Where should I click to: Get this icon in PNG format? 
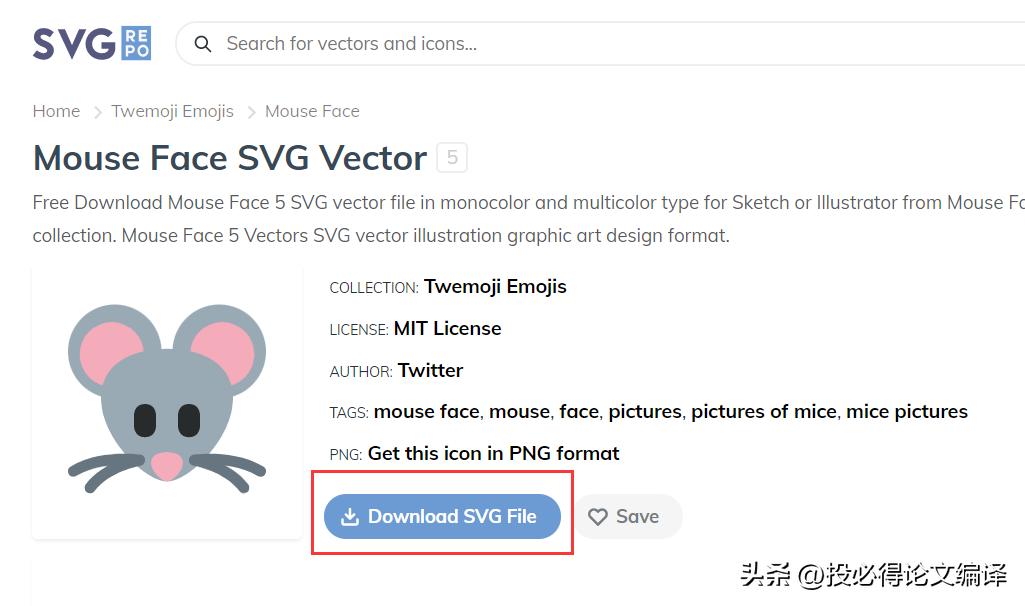[493, 454]
